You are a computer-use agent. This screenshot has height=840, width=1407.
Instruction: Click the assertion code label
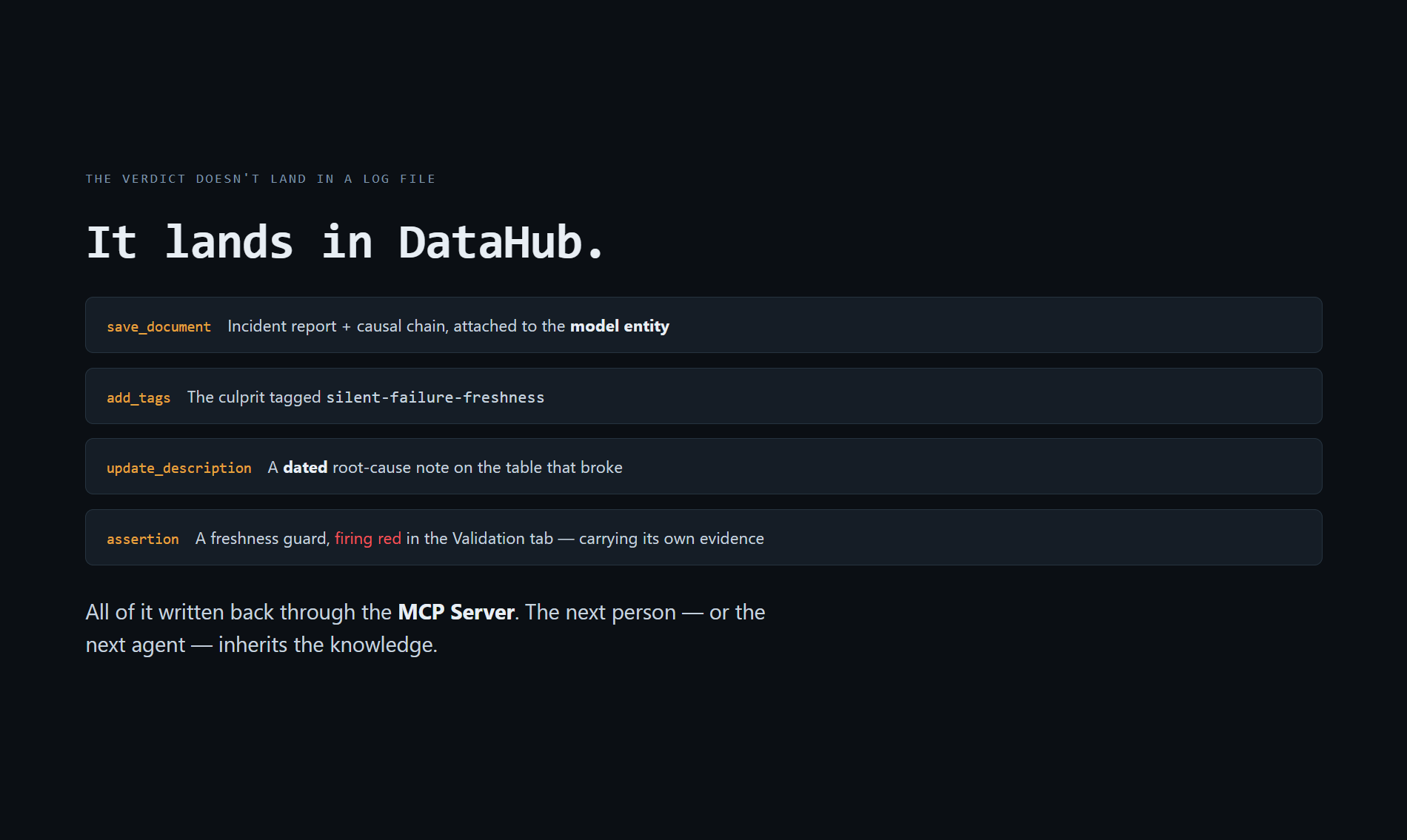[x=142, y=539]
